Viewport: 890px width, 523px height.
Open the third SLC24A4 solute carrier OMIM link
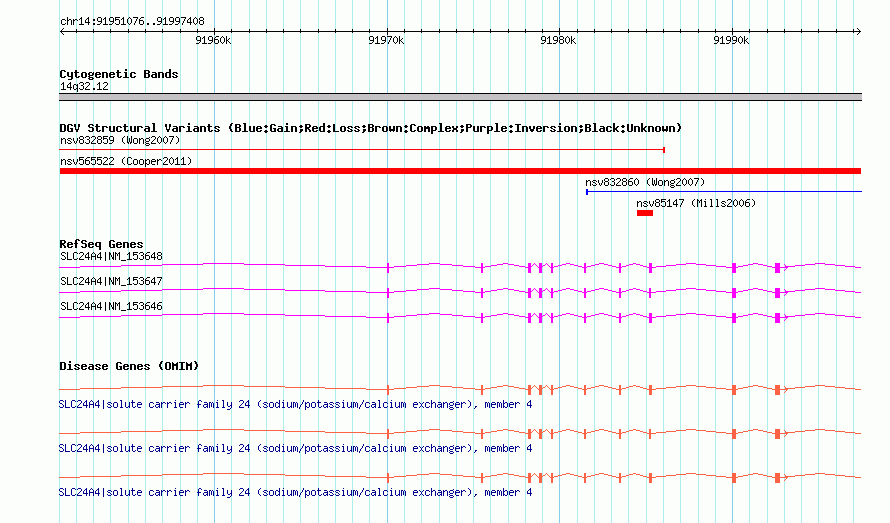(x=295, y=492)
